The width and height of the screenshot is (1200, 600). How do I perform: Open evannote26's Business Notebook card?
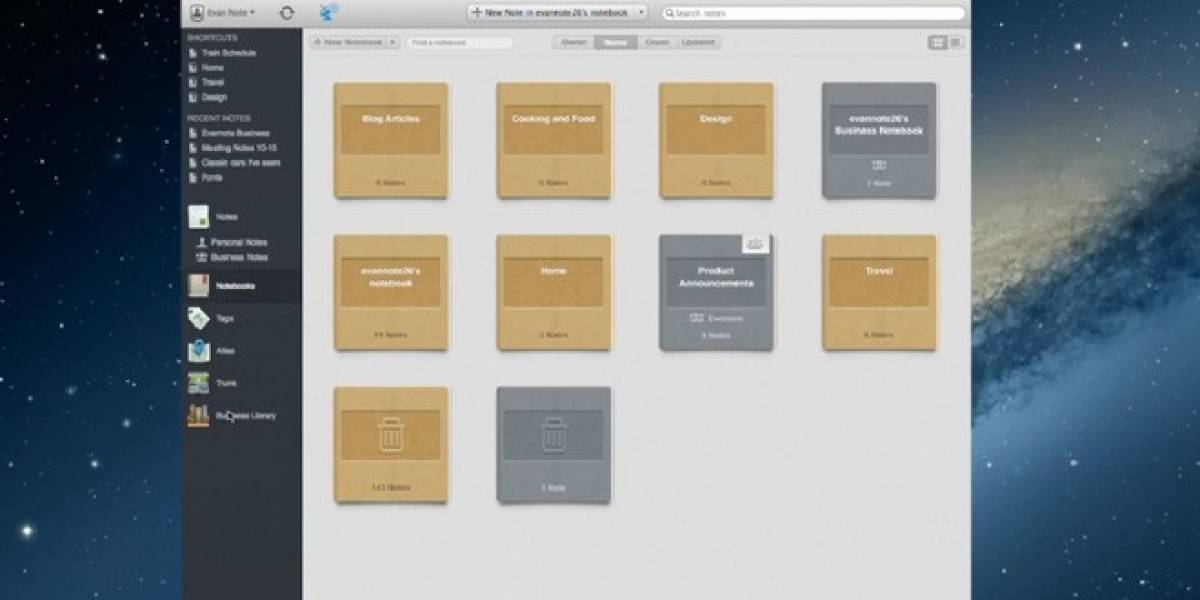879,140
